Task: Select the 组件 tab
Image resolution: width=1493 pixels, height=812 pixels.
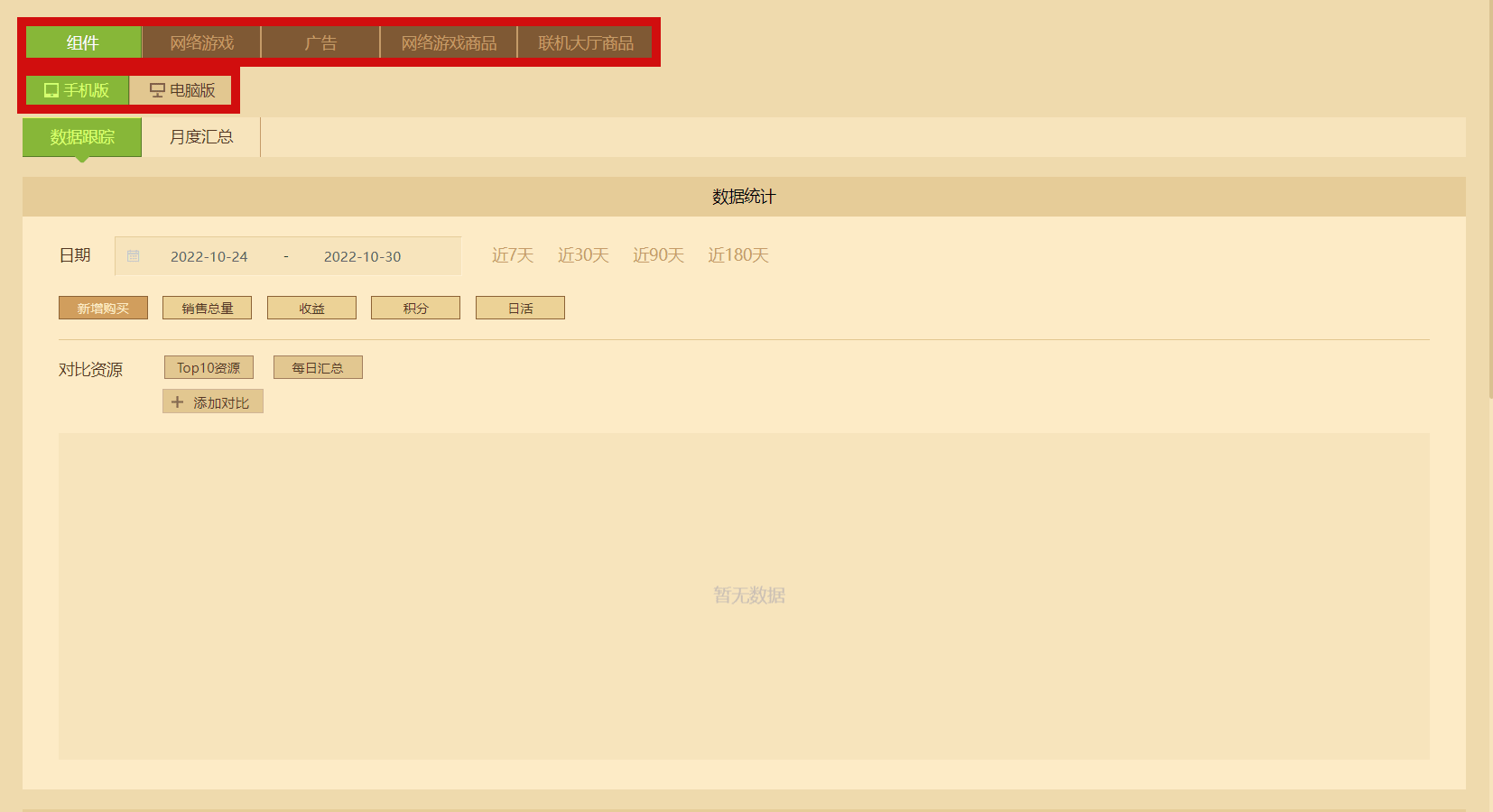Action: [83, 42]
